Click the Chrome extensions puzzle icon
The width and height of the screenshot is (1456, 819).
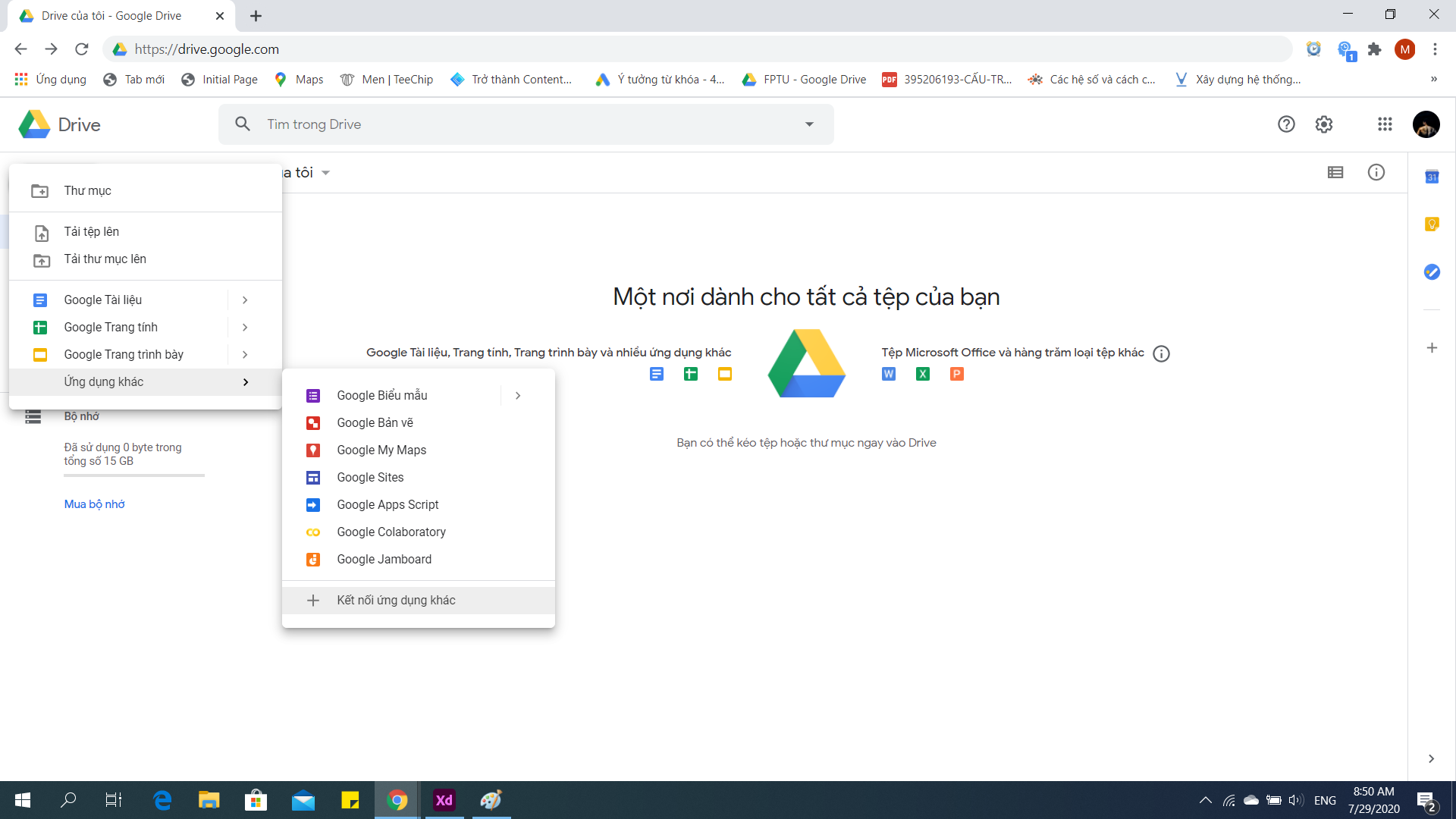pyautogui.click(x=1374, y=49)
